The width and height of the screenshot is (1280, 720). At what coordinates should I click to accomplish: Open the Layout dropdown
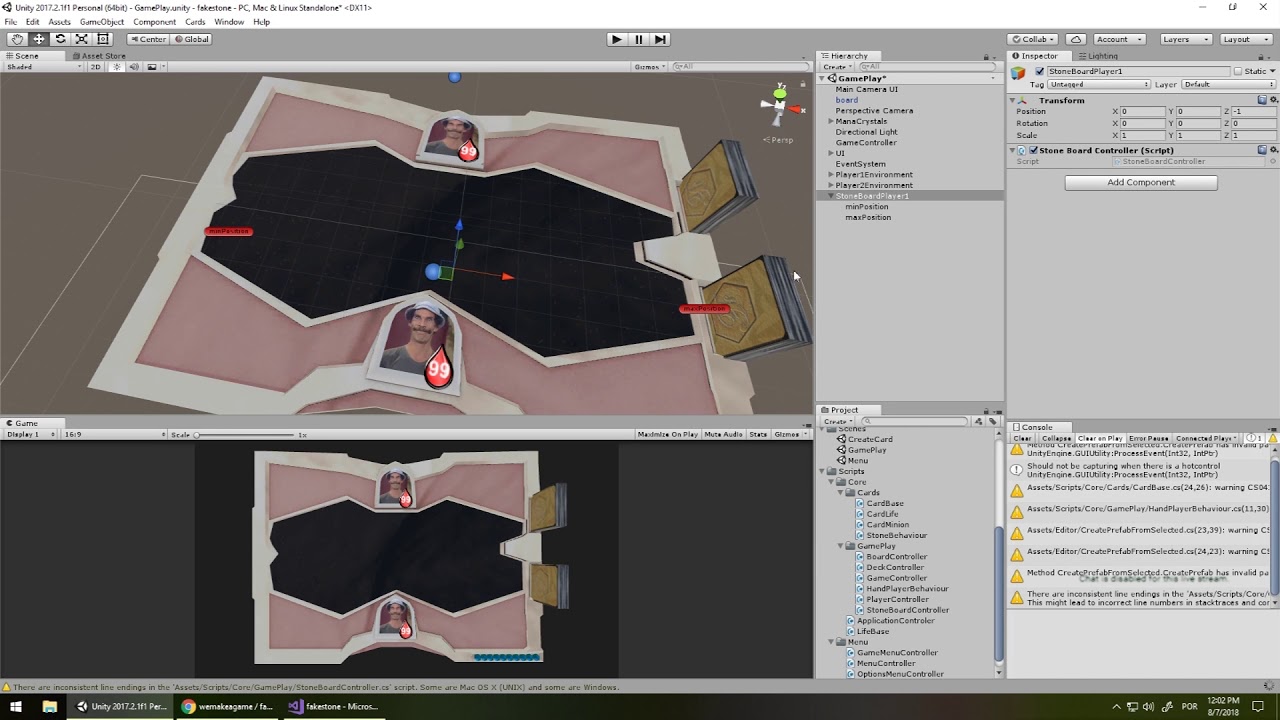point(1245,39)
